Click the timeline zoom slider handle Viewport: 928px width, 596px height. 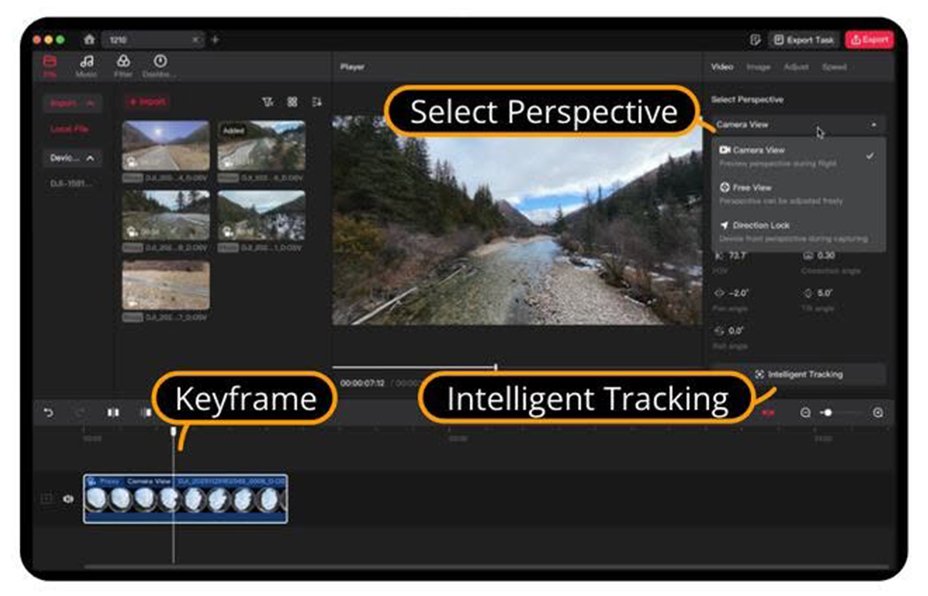click(828, 413)
